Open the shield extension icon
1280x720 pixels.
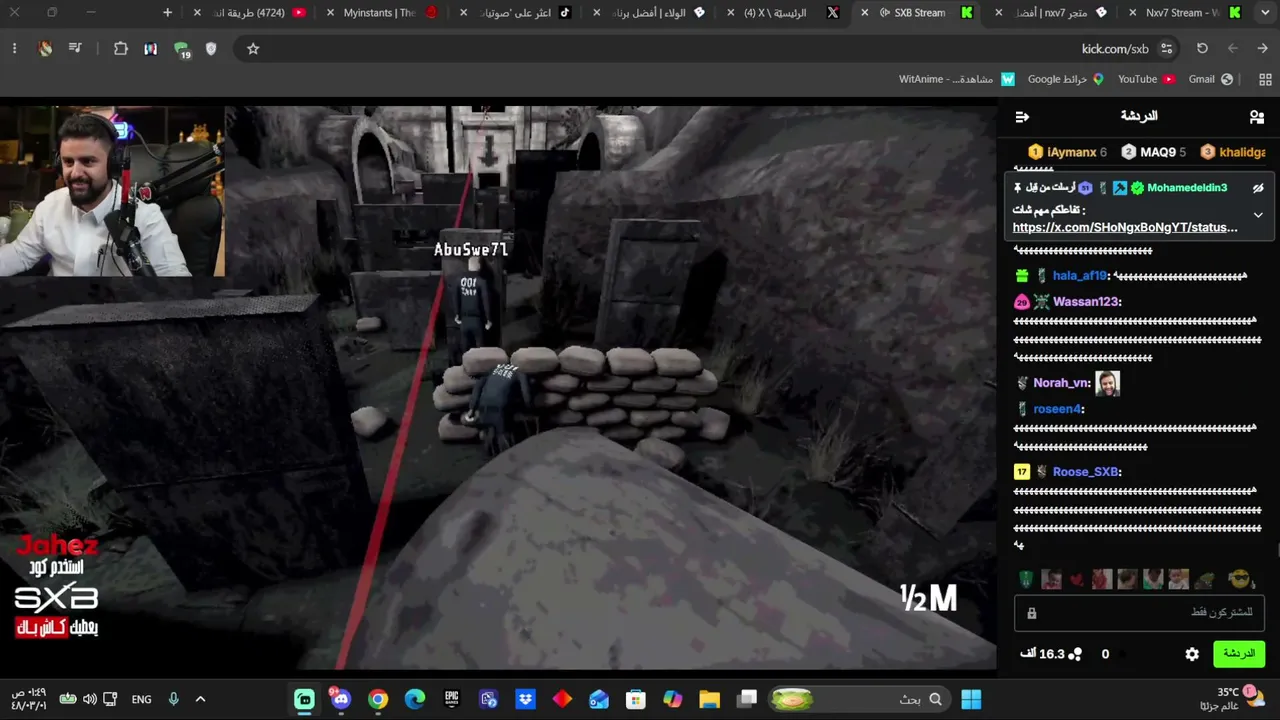point(211,49)
